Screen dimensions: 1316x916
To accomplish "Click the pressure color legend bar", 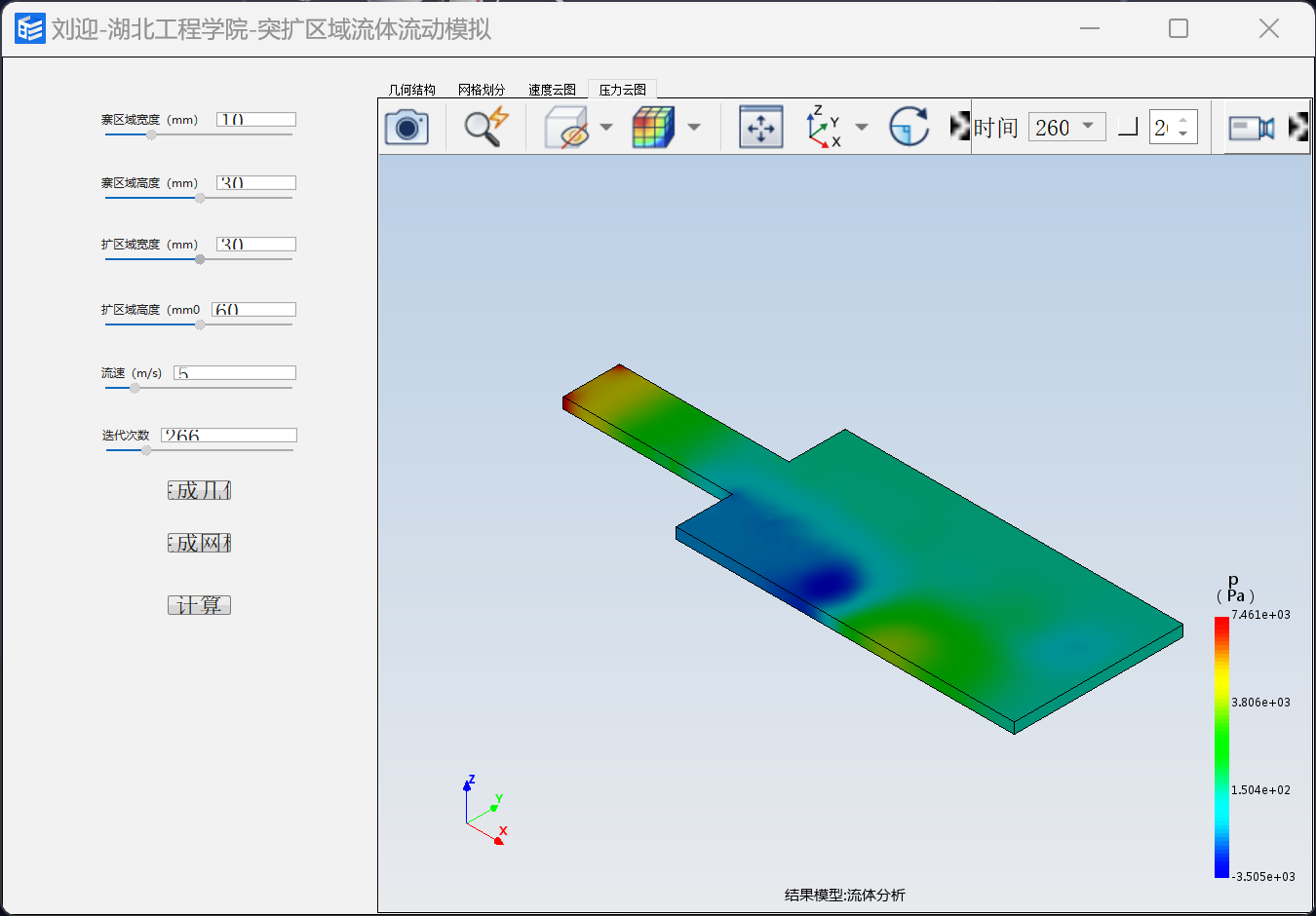I will coord(1221,747).
